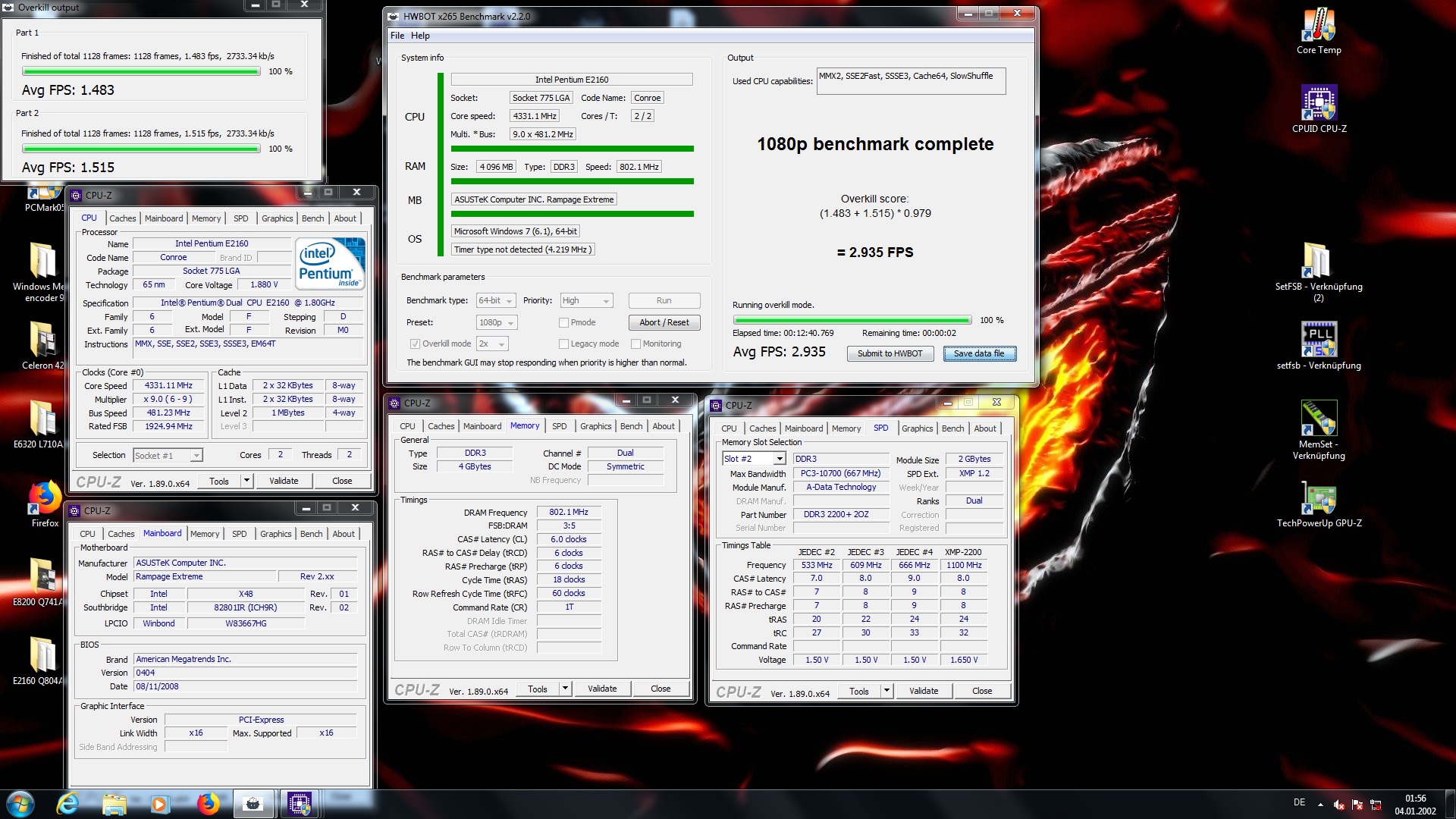Open Windows Media Player from taskbar
The width and height of the screenshot is (1456, 819).
(x=160, y=804)
